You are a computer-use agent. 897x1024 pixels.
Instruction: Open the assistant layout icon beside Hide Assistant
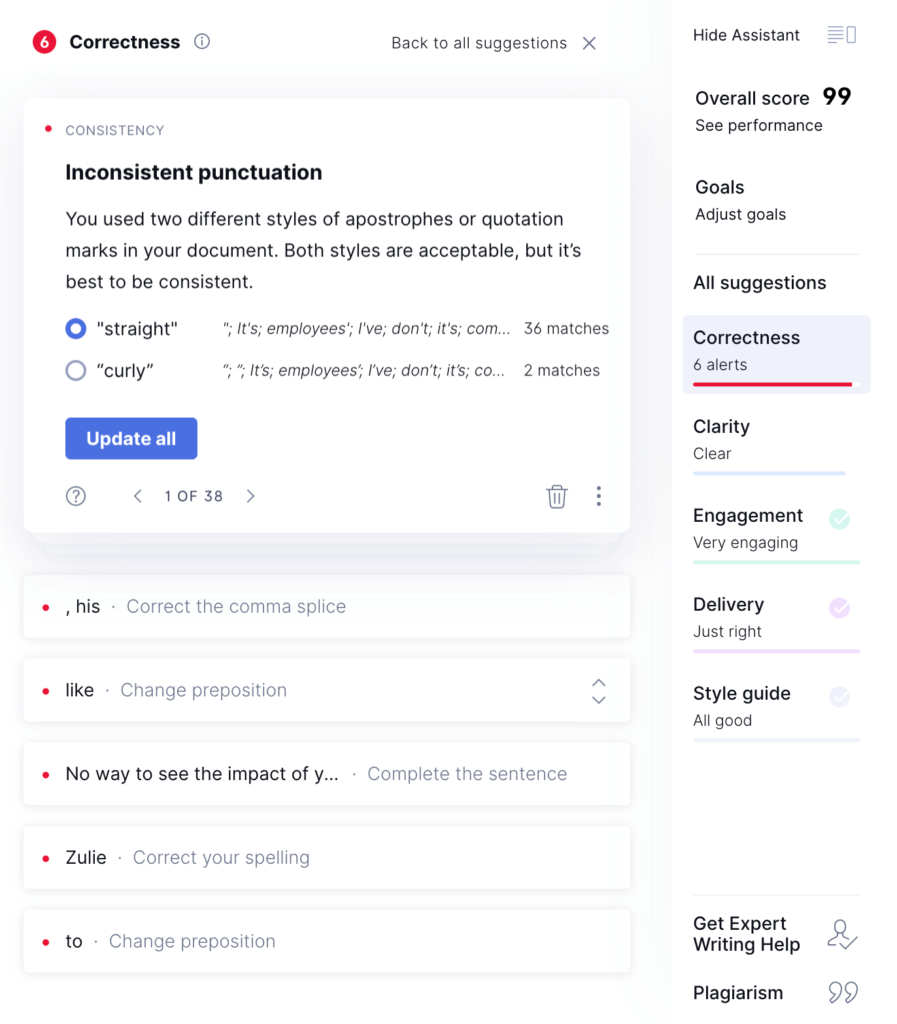point(841,33)
